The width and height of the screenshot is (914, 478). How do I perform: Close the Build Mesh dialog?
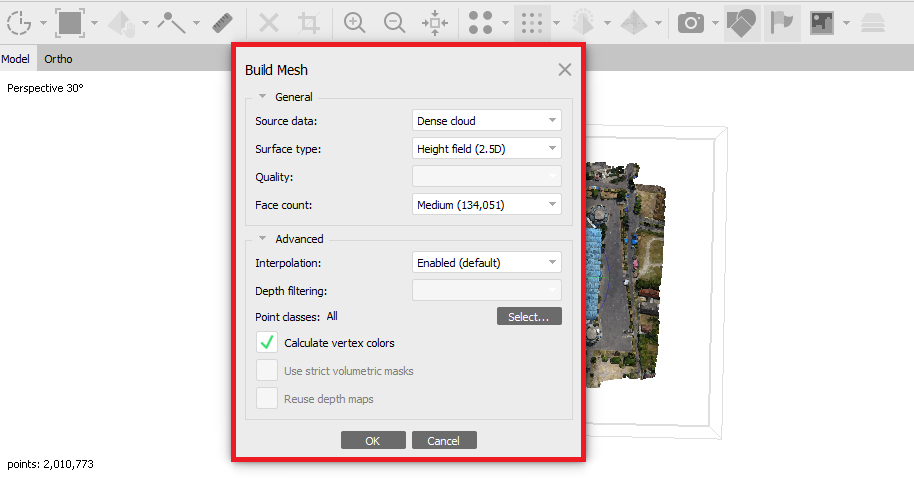[x=565, y=70]
